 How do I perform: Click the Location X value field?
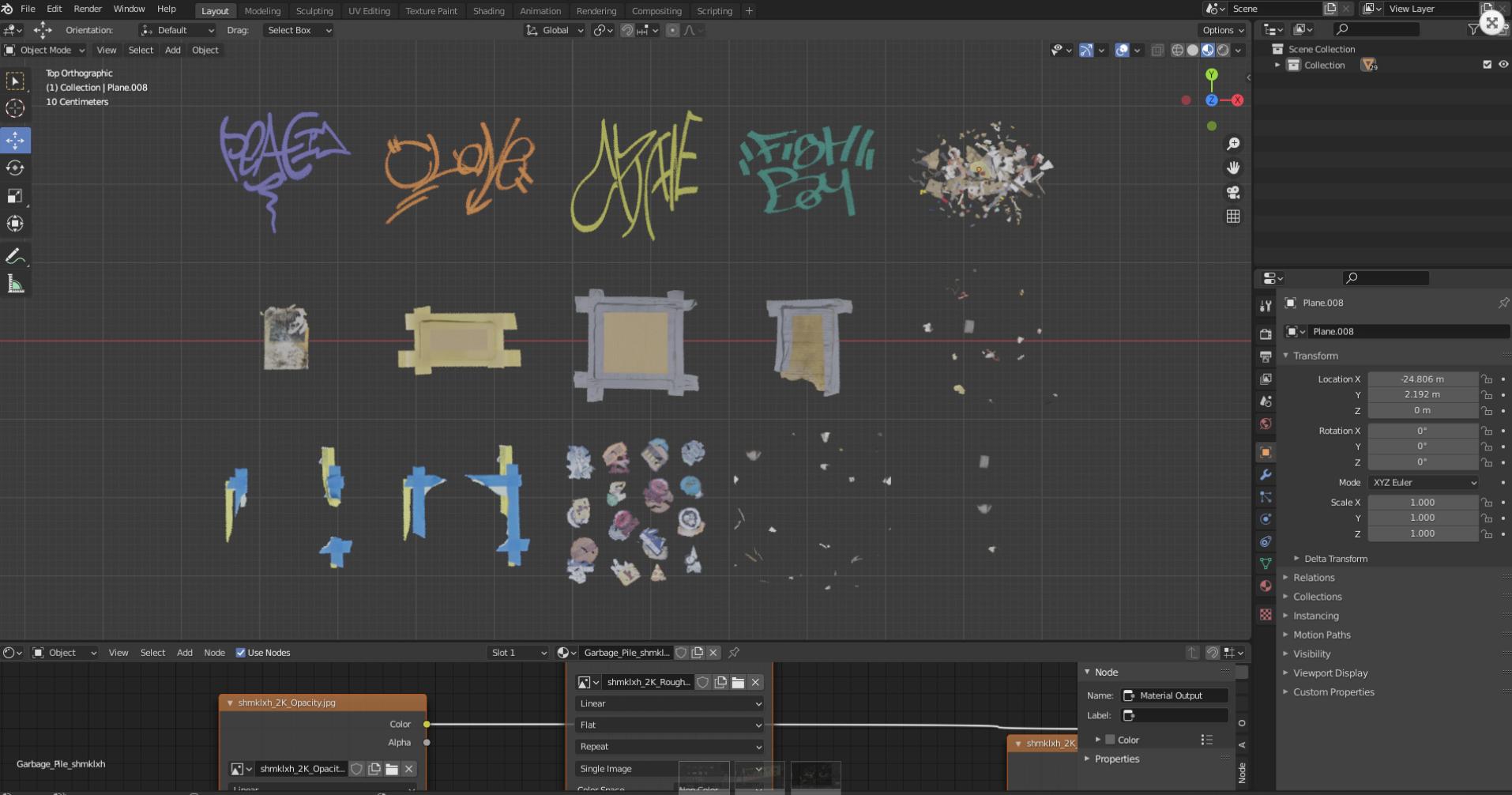(1422, 379)
